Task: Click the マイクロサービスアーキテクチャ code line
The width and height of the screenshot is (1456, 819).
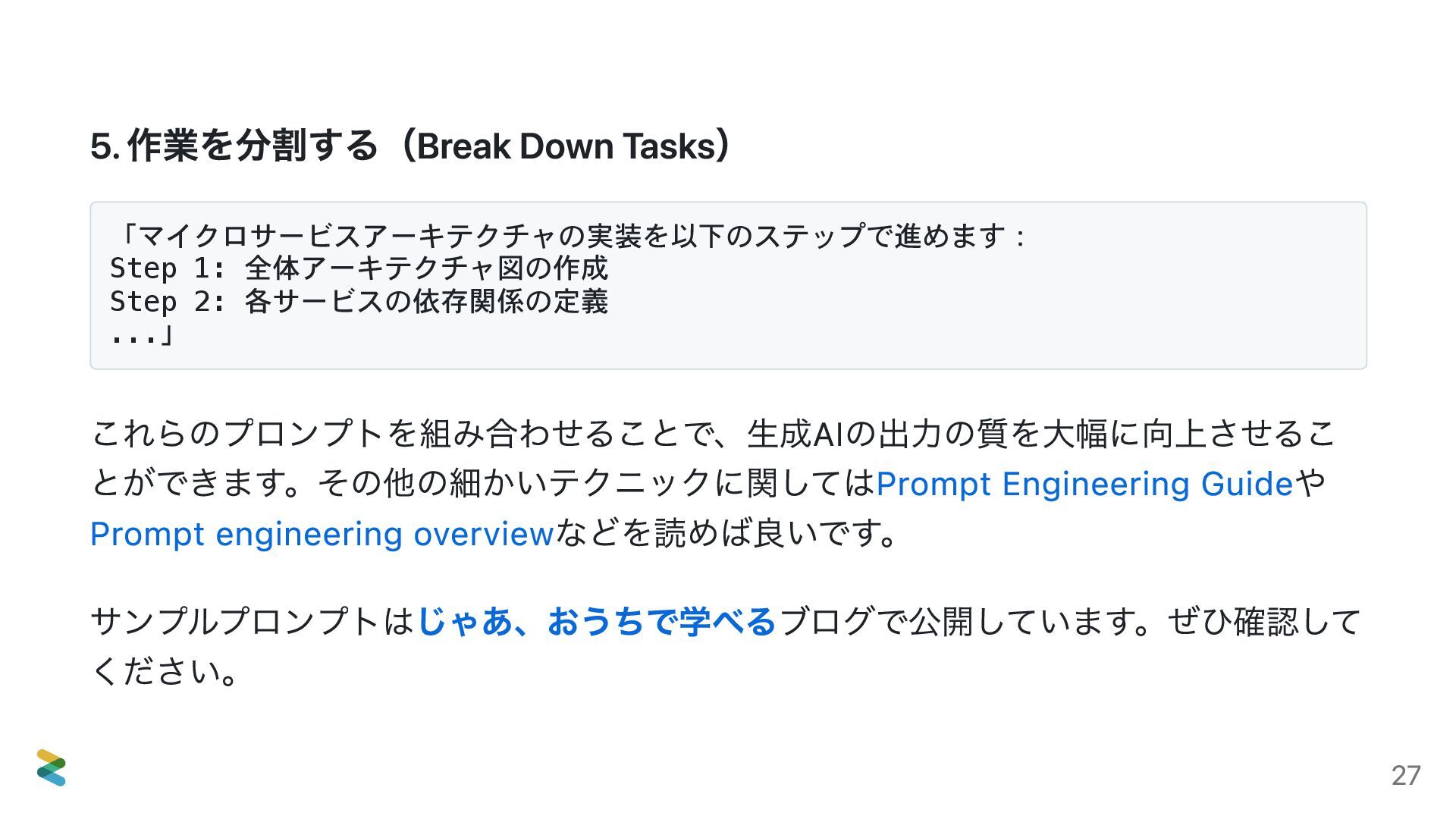Action: pyautogui.click(x=569, y=236)
